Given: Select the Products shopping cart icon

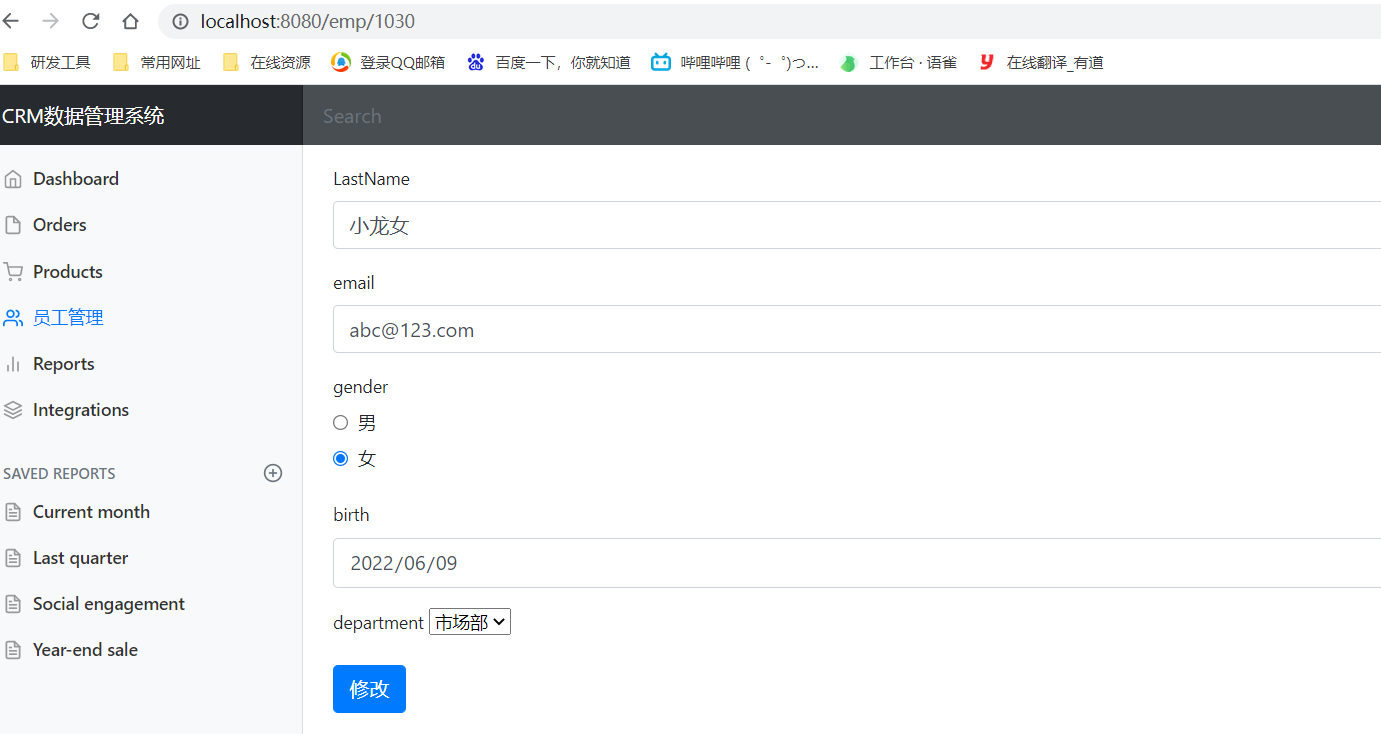Looking at the screenshot, I should (14, 271).
